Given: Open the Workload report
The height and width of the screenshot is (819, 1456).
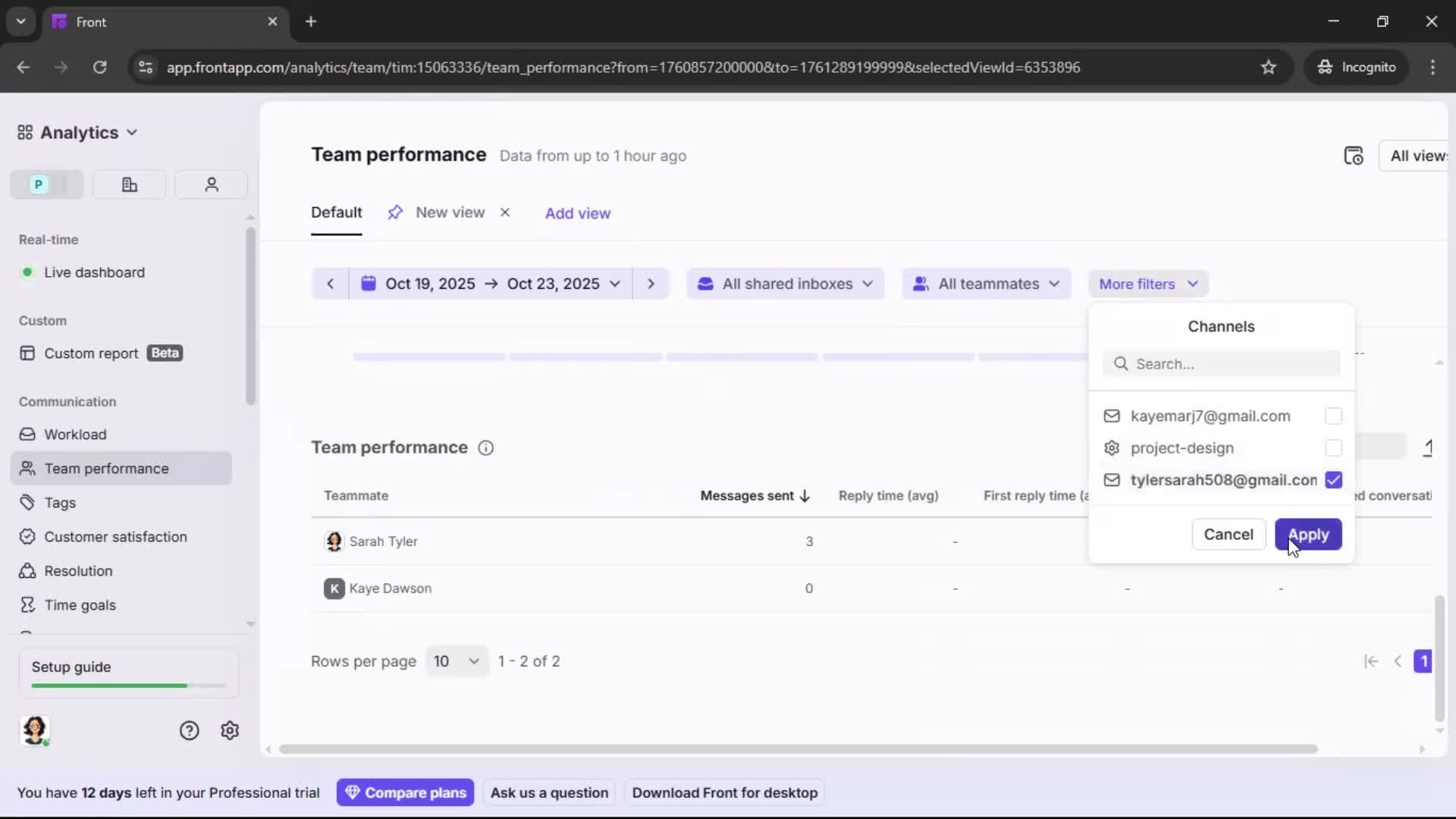Looking at the screenshot, I should (75, 435).
